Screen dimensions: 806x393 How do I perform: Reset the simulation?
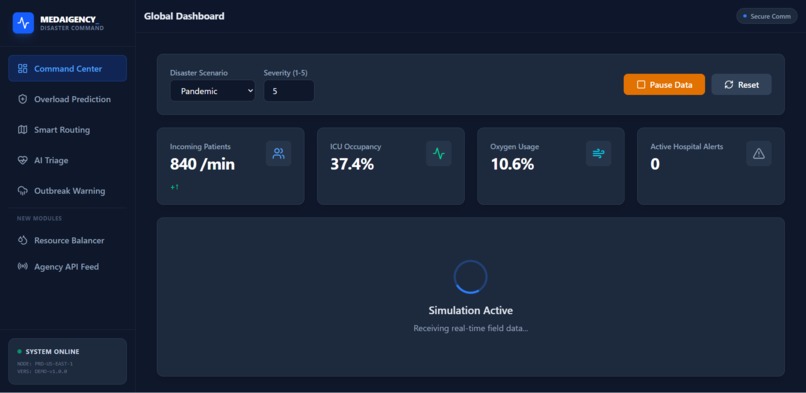741,85
